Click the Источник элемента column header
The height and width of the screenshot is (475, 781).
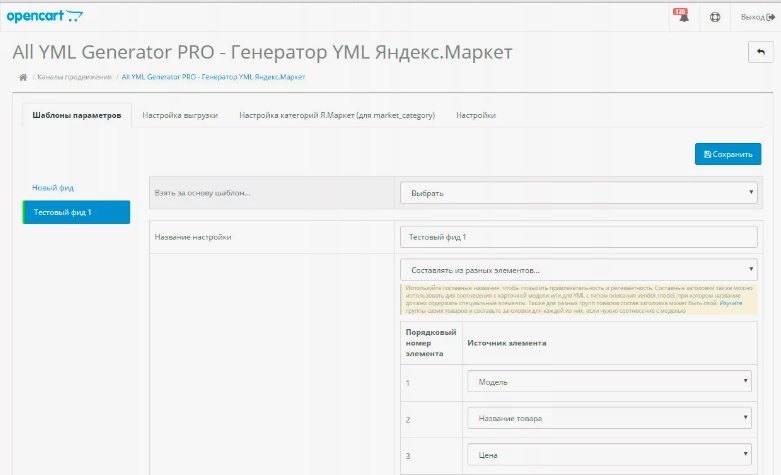pyautogui.click(x=507, y=343)
